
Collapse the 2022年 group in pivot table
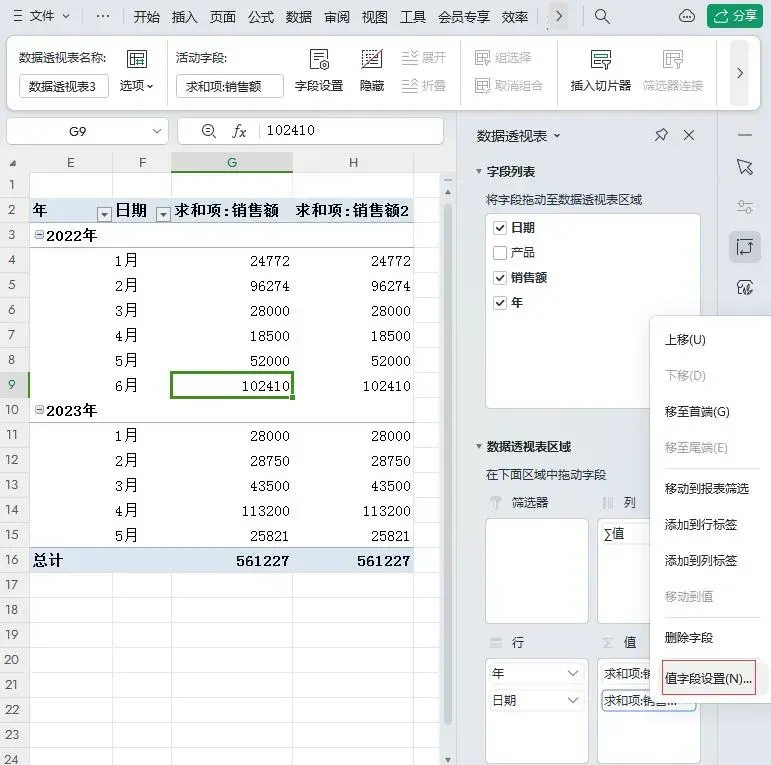pos(39,235)
